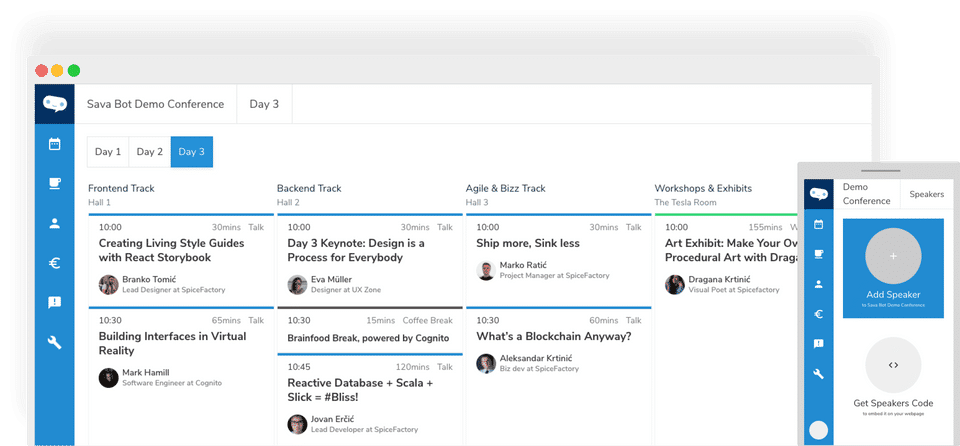The image size is (960, 446).
Task: Select the Speakers tab in small panel
Action: [926, 194]
